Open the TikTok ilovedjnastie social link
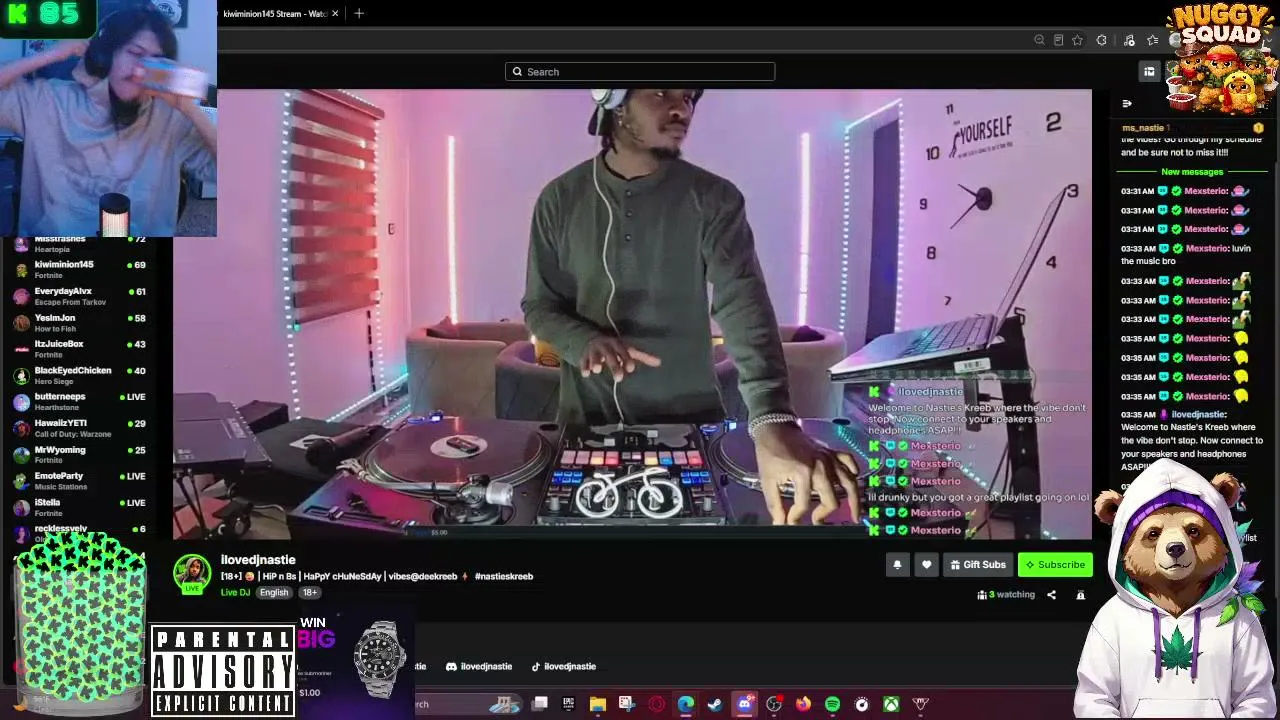The image size is (1280, 720). [564, 667]
